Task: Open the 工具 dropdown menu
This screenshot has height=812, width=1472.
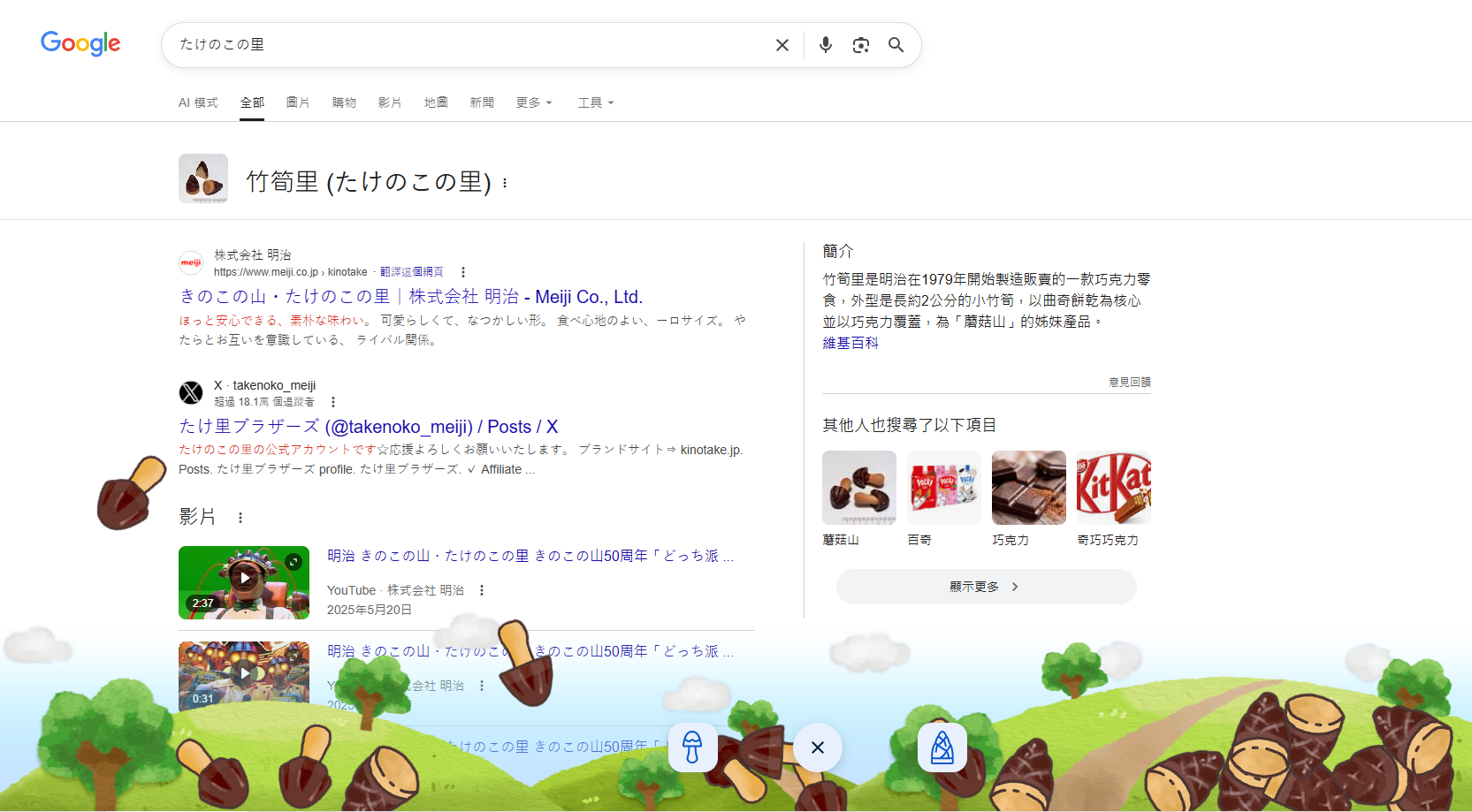Action: [595, 102]
